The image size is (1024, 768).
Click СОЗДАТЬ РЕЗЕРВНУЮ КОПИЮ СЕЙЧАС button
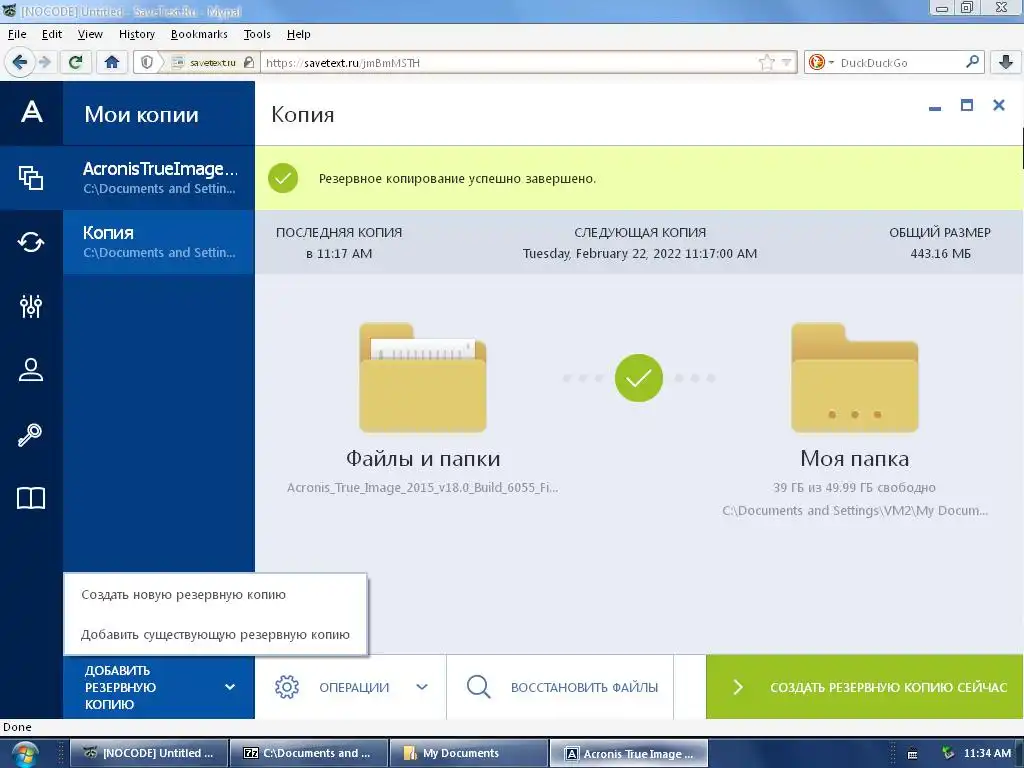click(865, 687)
